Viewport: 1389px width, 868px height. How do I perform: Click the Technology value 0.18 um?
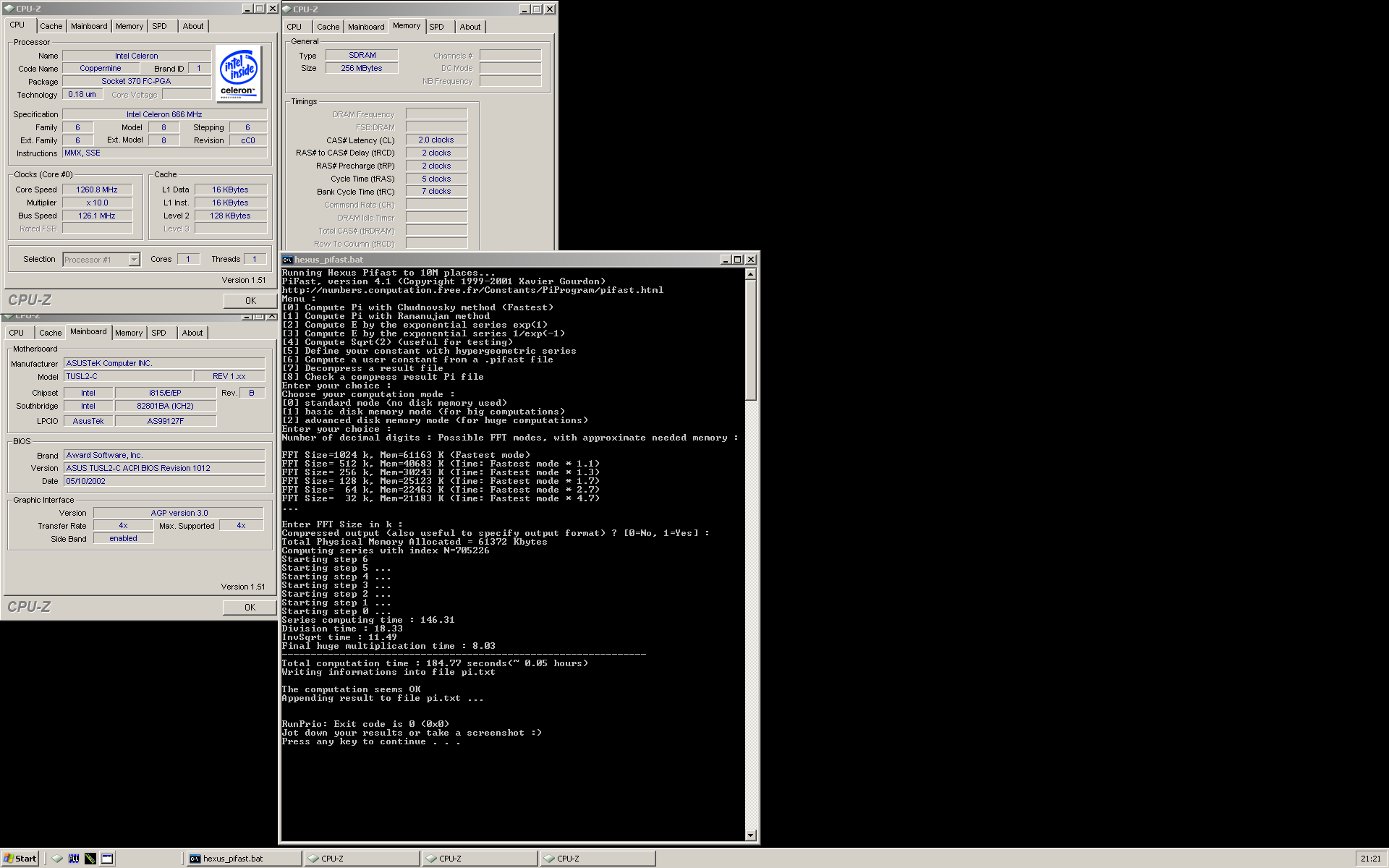82,94
